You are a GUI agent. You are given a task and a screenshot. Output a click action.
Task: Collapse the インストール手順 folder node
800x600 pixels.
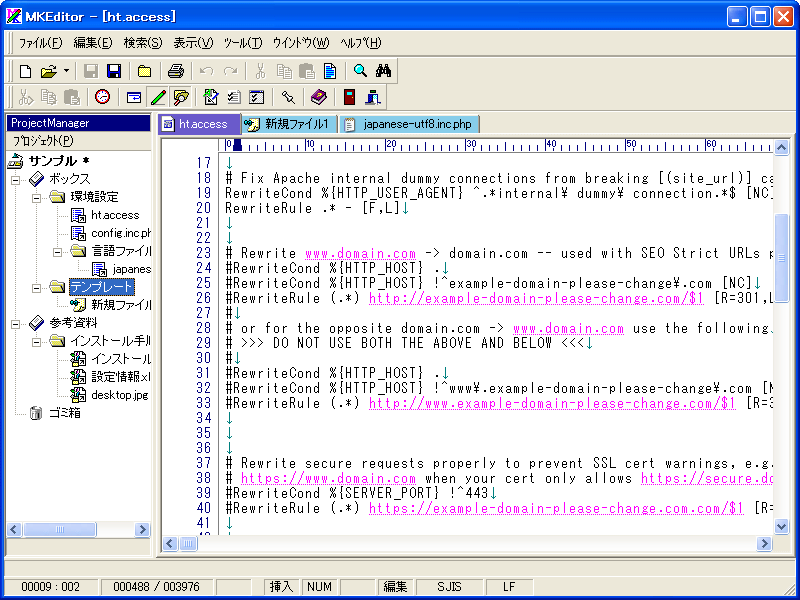point(37,341)
